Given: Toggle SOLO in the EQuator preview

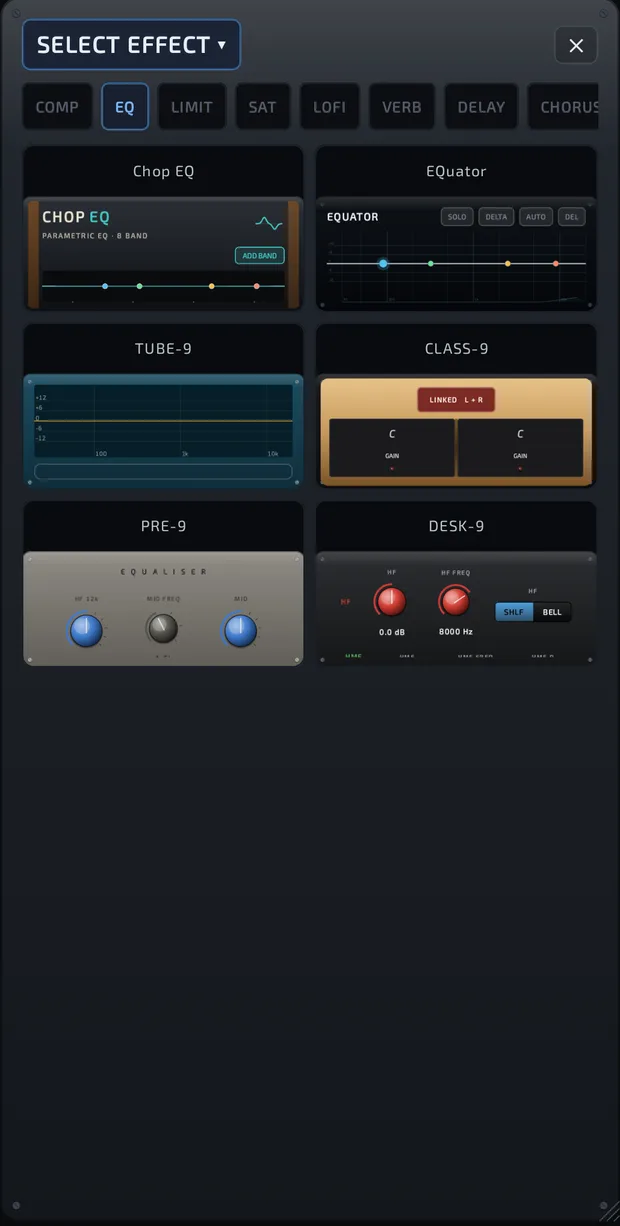Looking at the screenshot, I should (x=457, y=217).
